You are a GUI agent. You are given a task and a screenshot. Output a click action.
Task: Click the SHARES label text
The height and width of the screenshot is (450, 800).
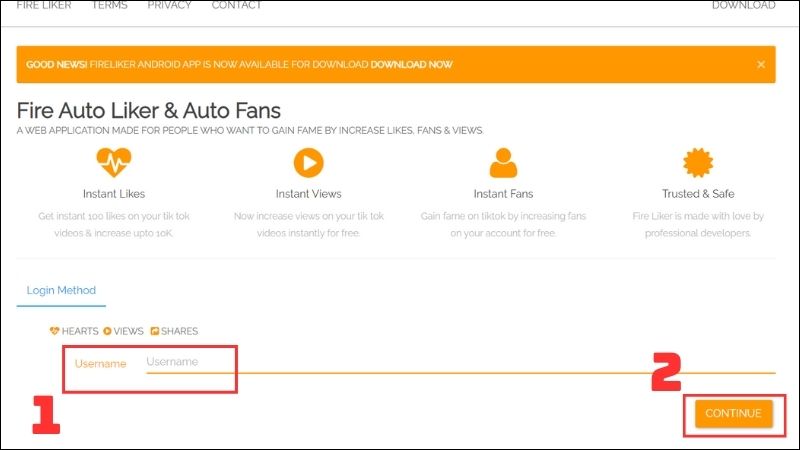[x=179, y=331]
